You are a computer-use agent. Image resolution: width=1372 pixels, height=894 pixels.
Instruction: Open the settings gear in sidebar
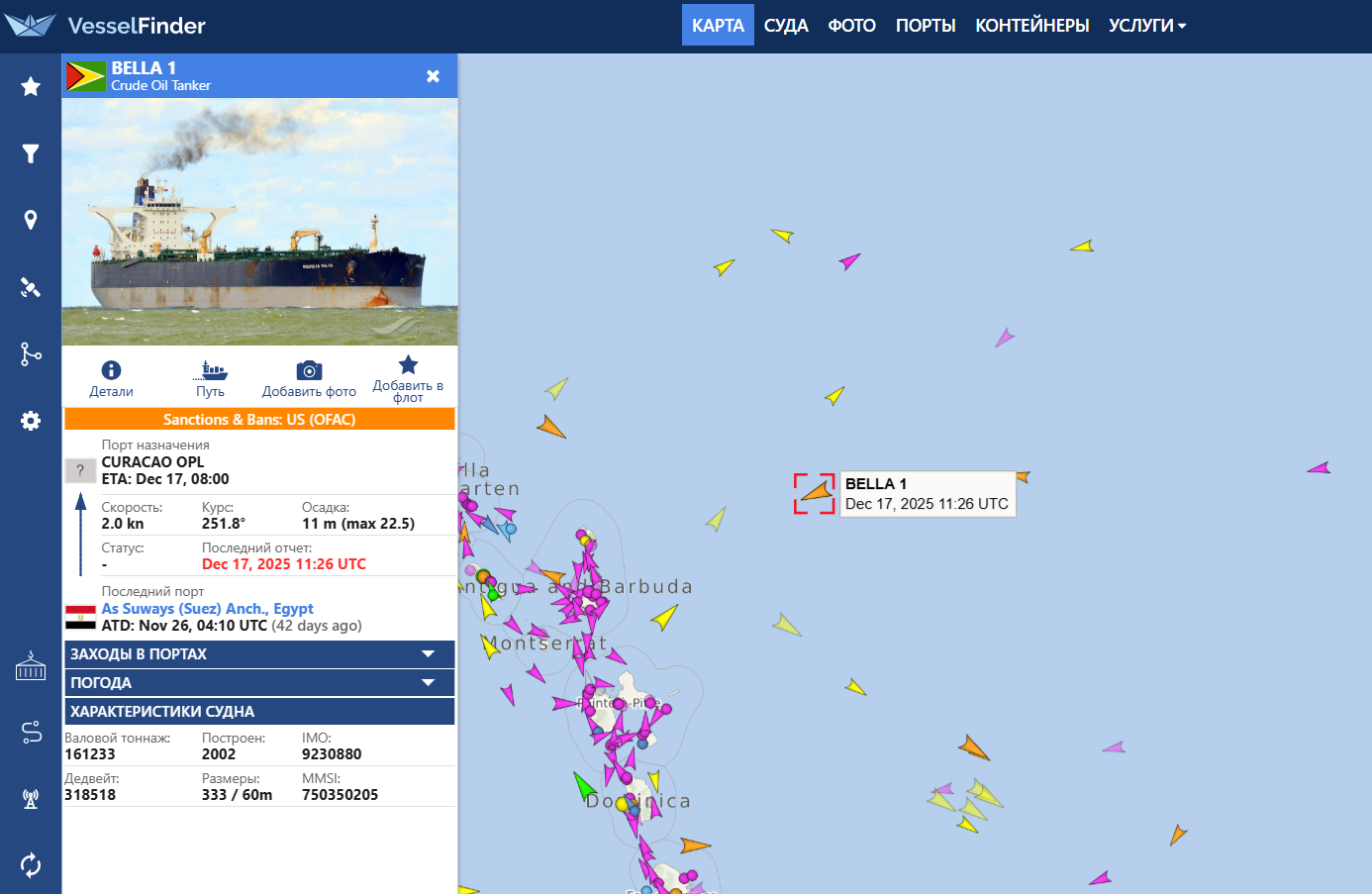click(x=31, y=421)
